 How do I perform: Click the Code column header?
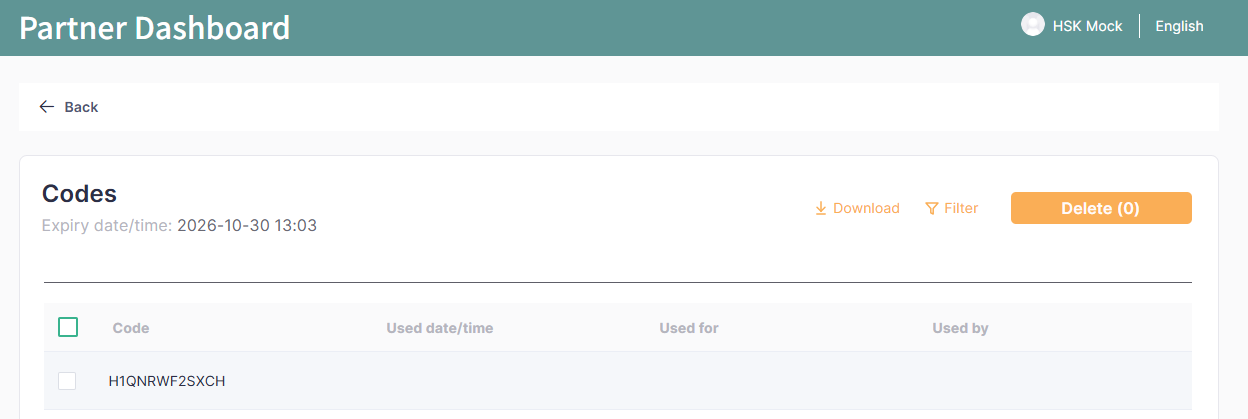[x=131, y=328]
